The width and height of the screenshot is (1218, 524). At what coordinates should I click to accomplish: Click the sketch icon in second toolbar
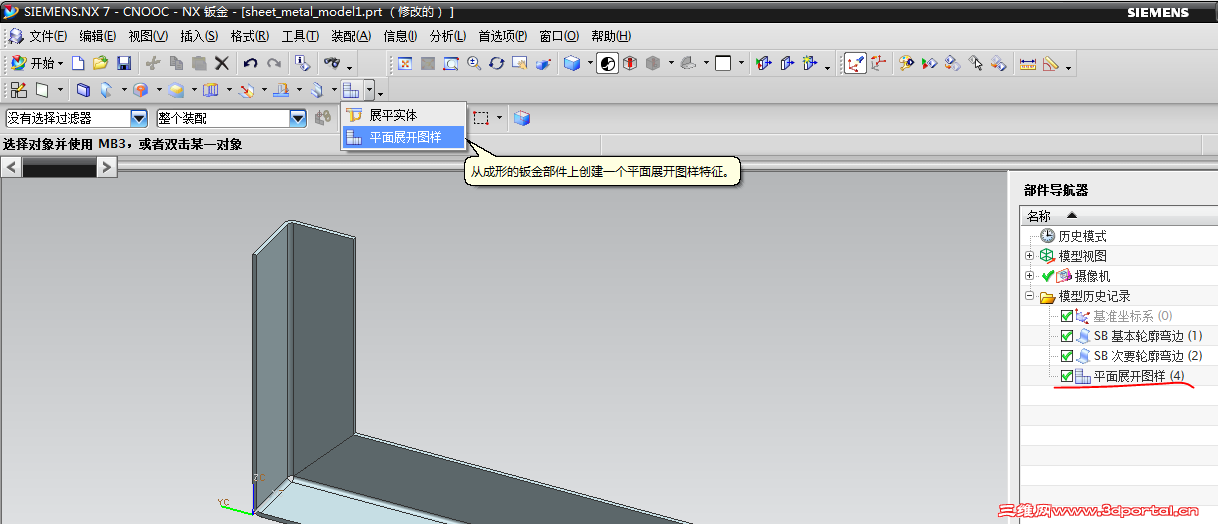19,90
